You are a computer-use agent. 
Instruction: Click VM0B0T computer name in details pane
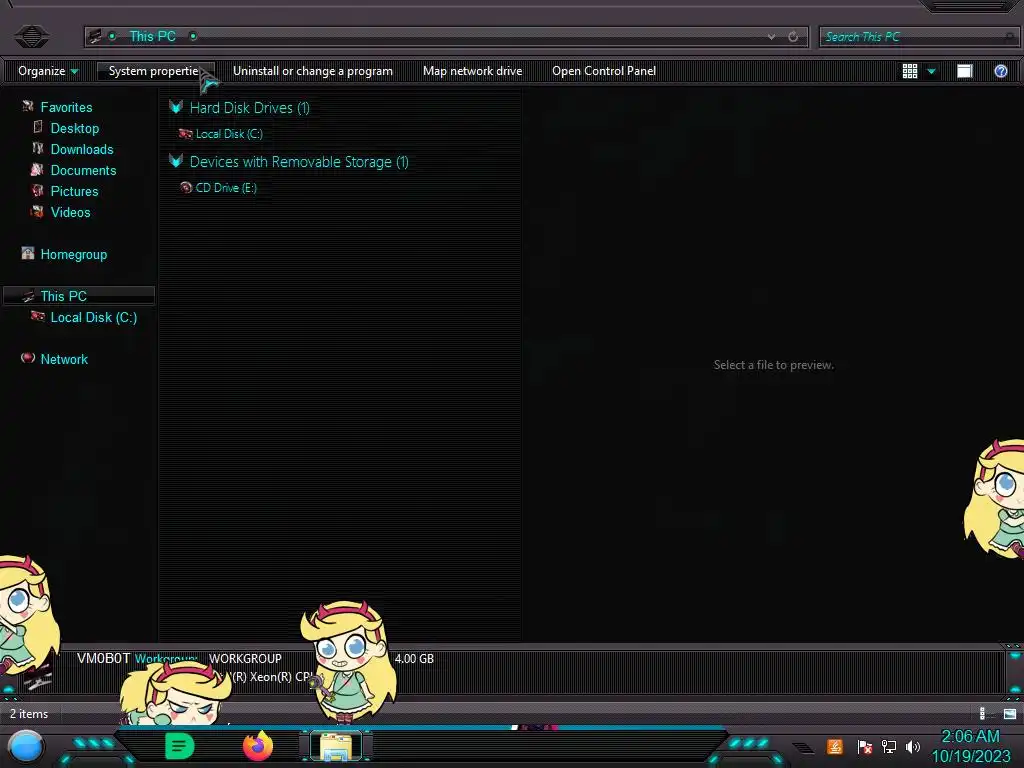[103, 658]
